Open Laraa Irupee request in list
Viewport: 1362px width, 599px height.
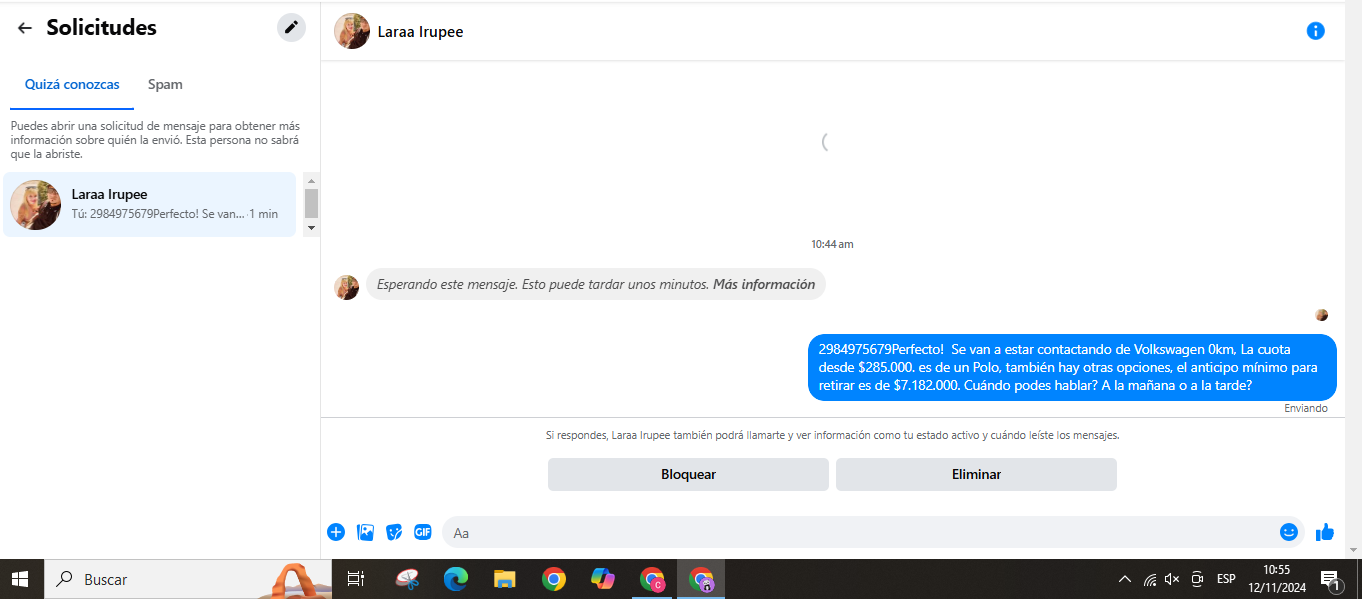tap(150, 204)
